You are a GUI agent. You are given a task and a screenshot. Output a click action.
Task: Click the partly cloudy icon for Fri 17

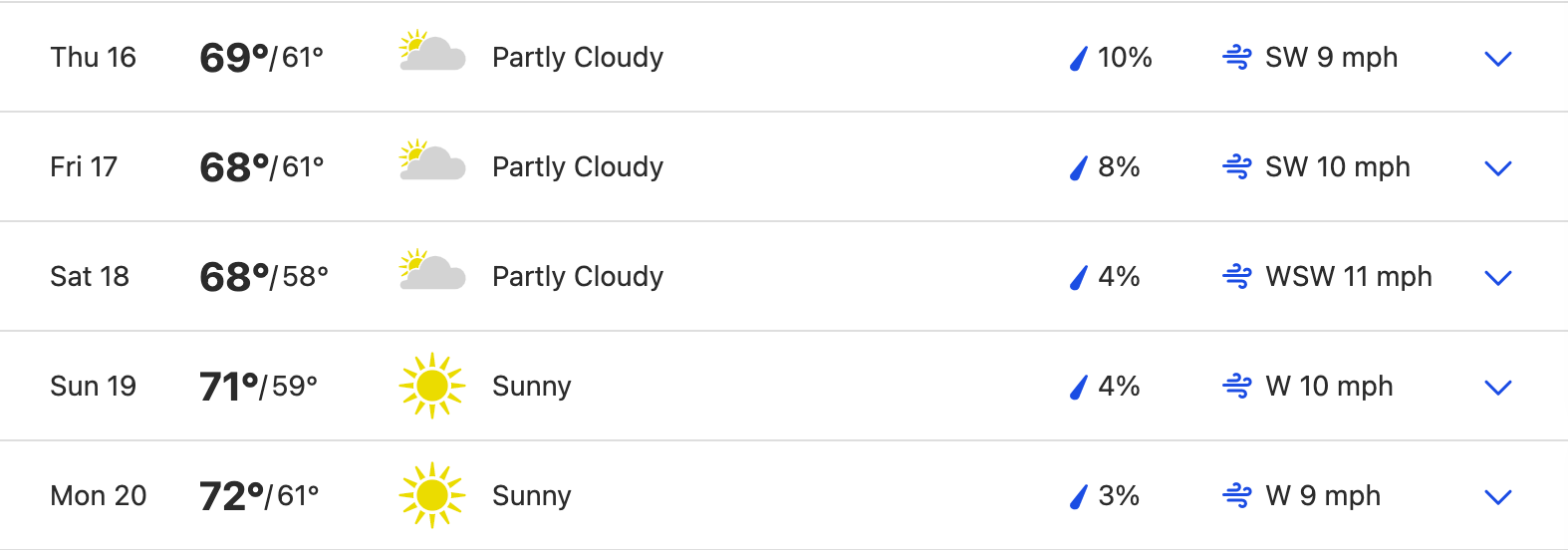pos(431,161)
